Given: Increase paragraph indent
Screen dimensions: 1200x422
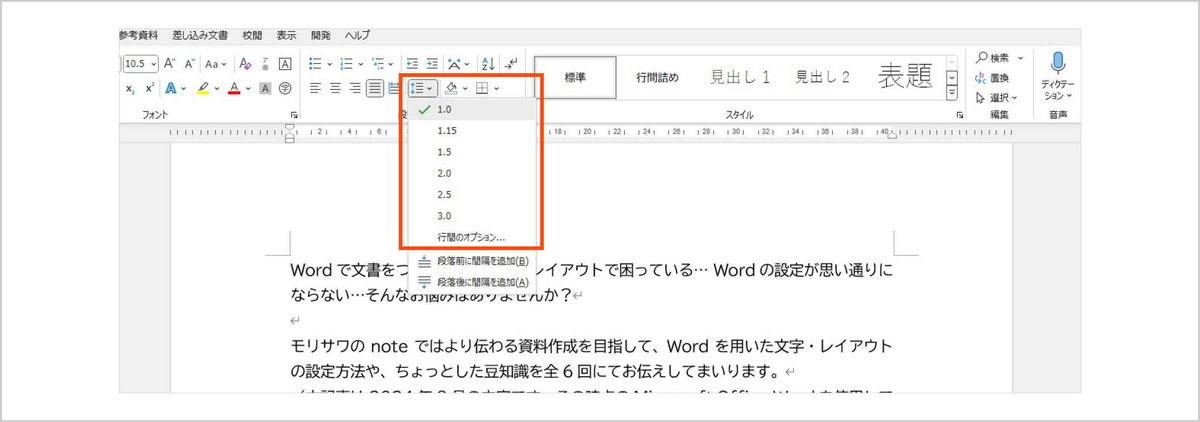Looking at the screenshot, I should [432, 63].
